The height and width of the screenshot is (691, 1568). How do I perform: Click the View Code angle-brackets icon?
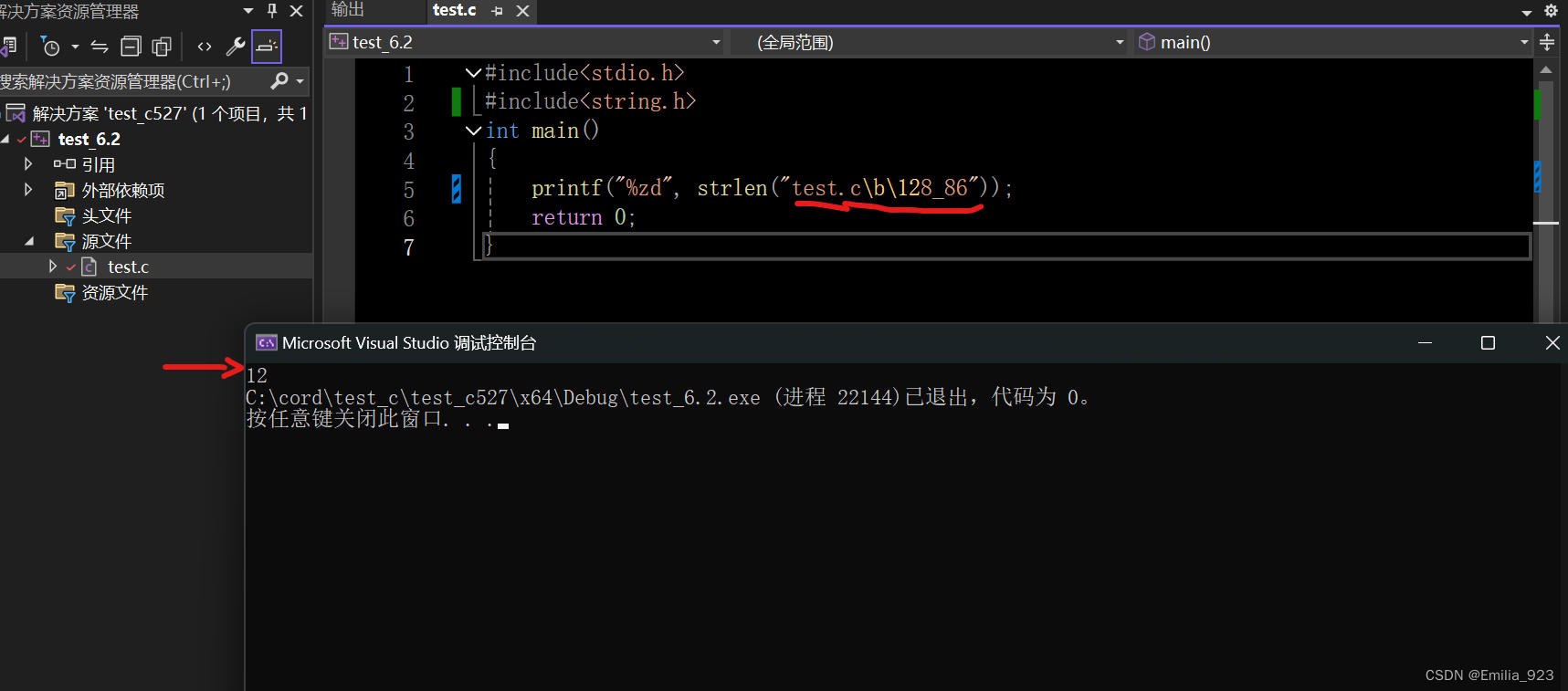point(205,47)
